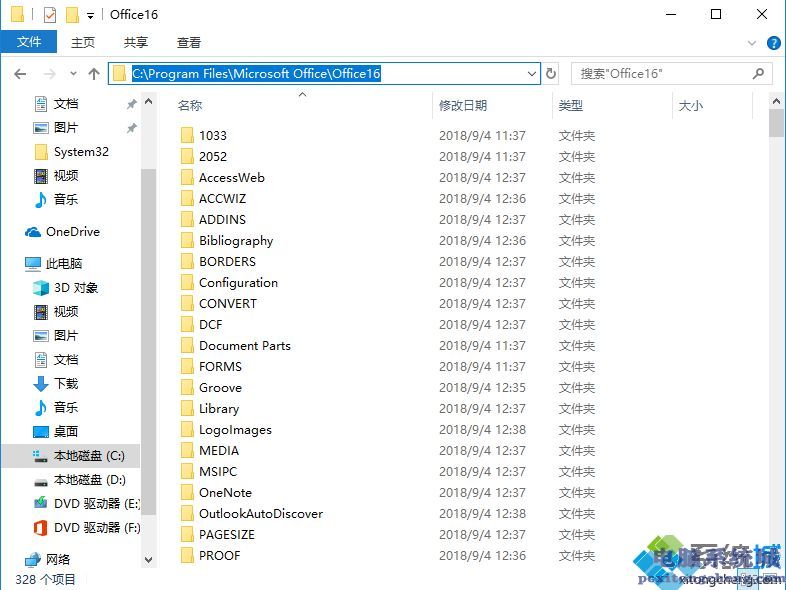Open the recent locations dropdown arrow
The width and height of the screenshot is (786, 590).
coord(73,74)
